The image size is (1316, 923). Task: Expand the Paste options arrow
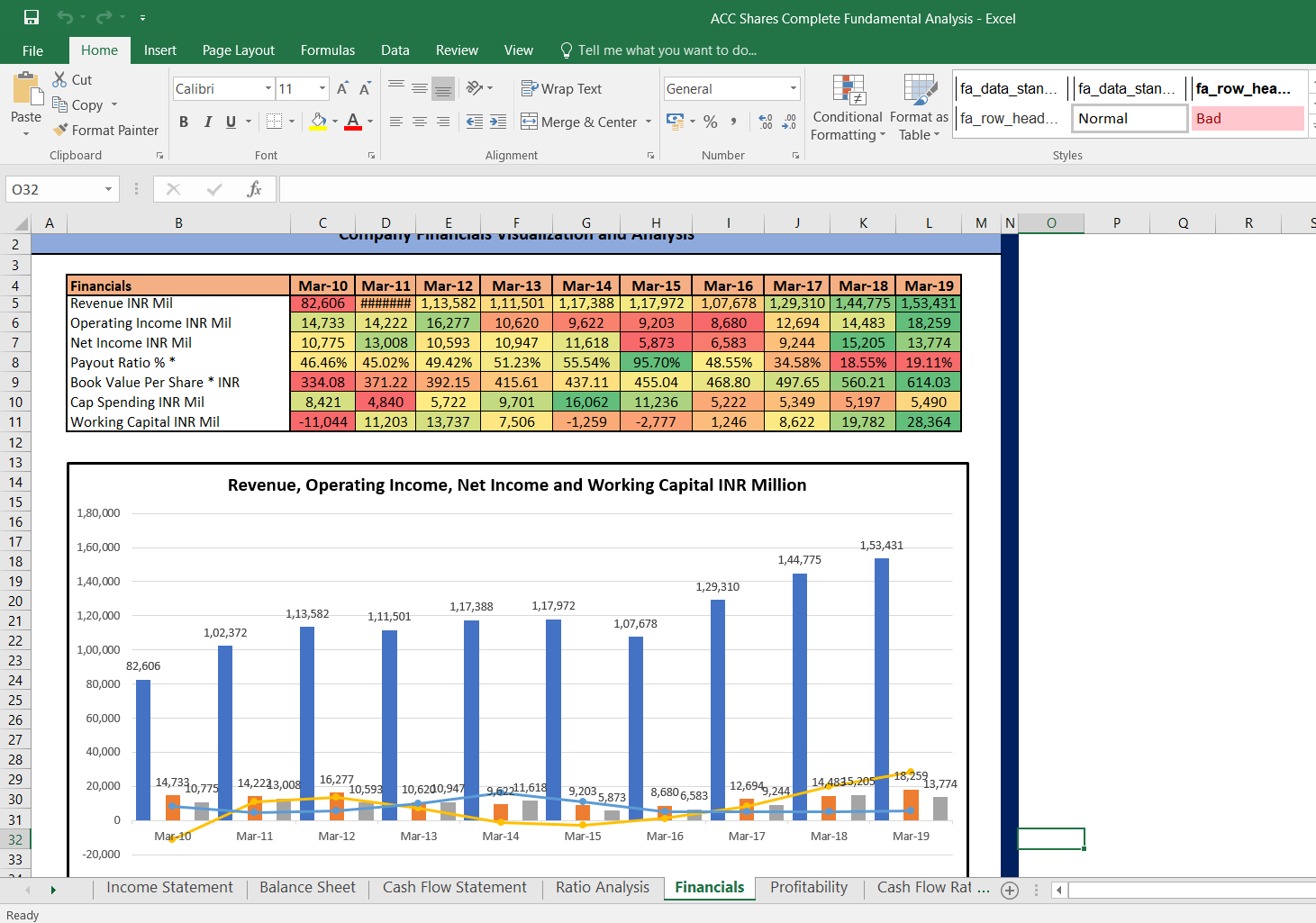point(26,134)
